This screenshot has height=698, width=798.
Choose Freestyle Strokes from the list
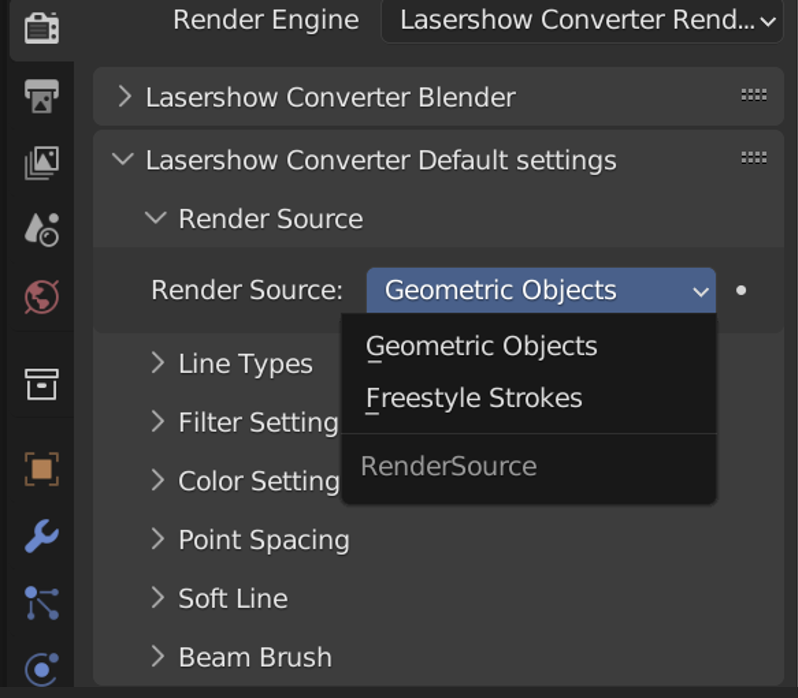474,398
